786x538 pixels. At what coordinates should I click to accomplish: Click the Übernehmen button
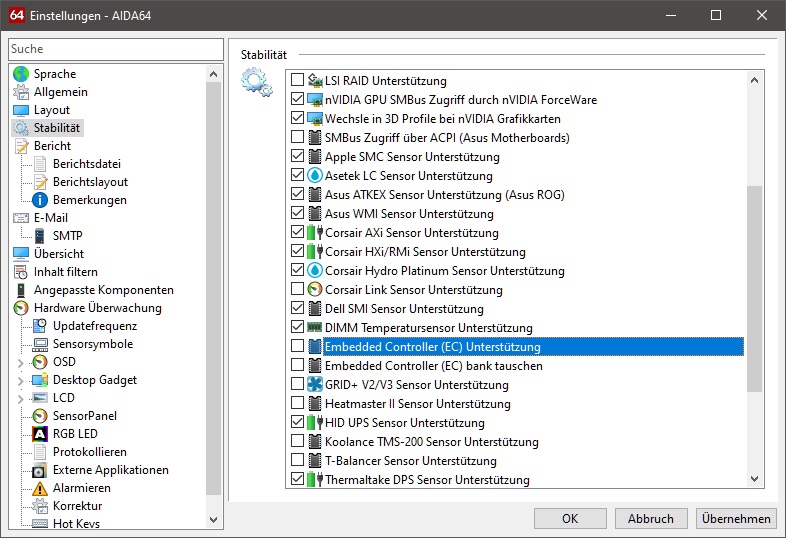pyautogui.click(x=736, y=518)
